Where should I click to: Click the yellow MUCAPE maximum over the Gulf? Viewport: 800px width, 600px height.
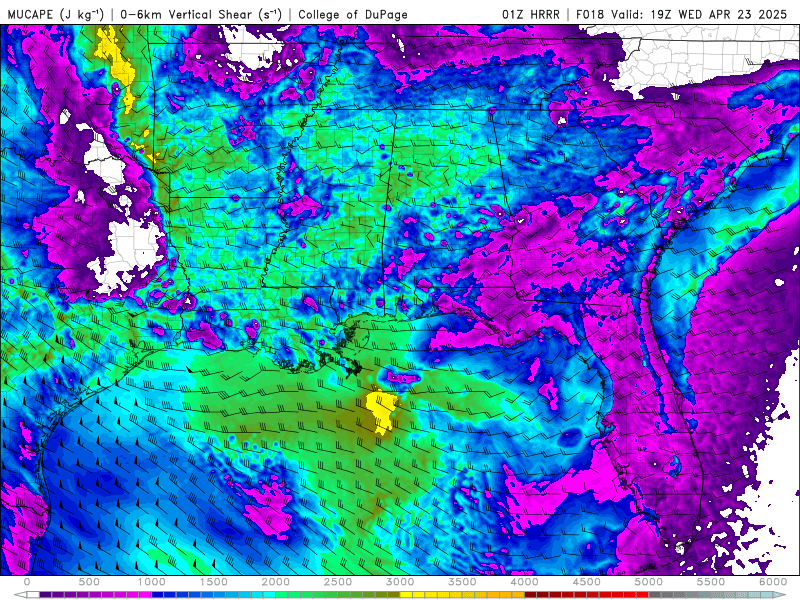click(x=381, y=410)
